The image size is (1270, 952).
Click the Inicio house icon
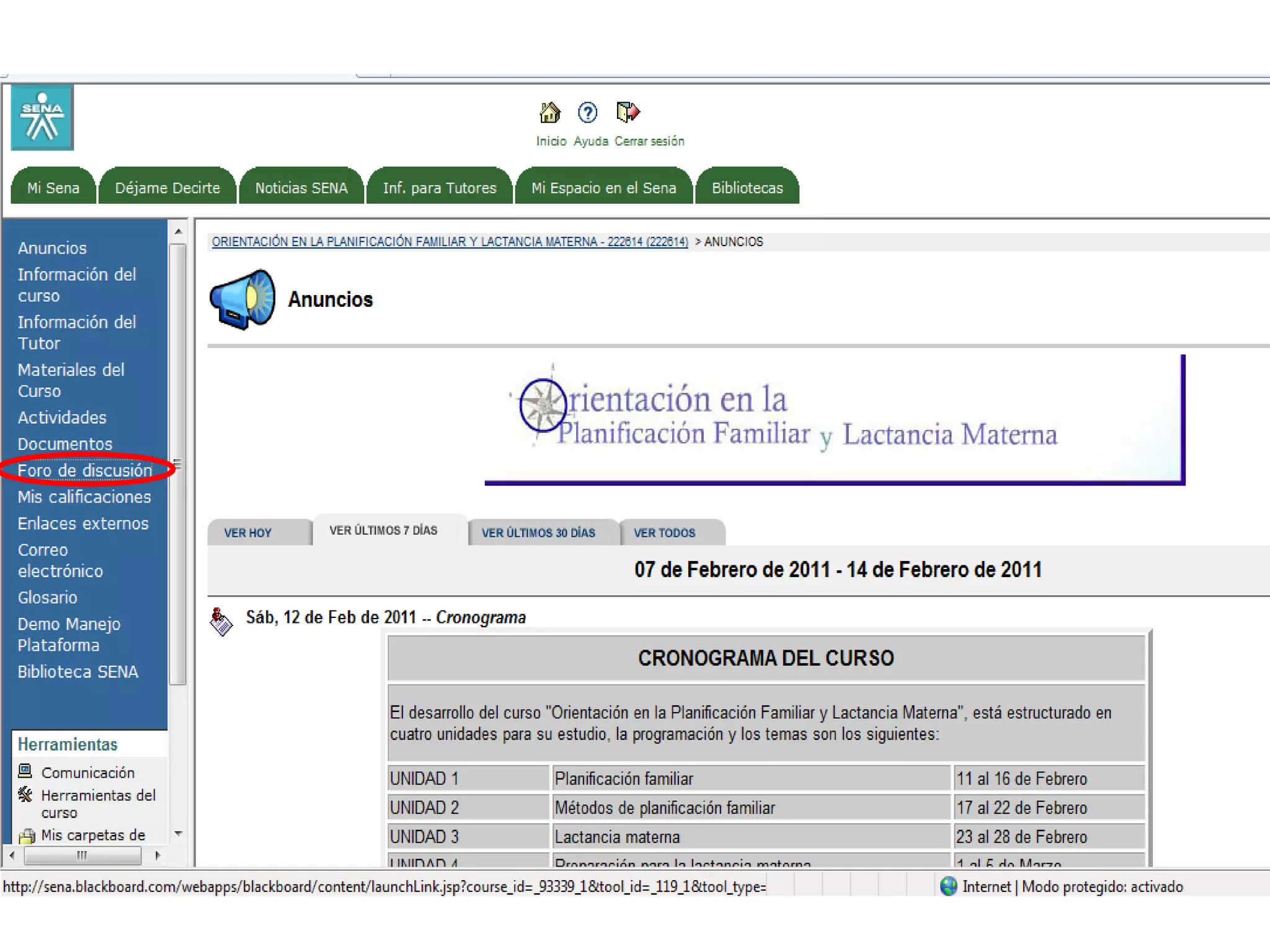click(549, 113)
